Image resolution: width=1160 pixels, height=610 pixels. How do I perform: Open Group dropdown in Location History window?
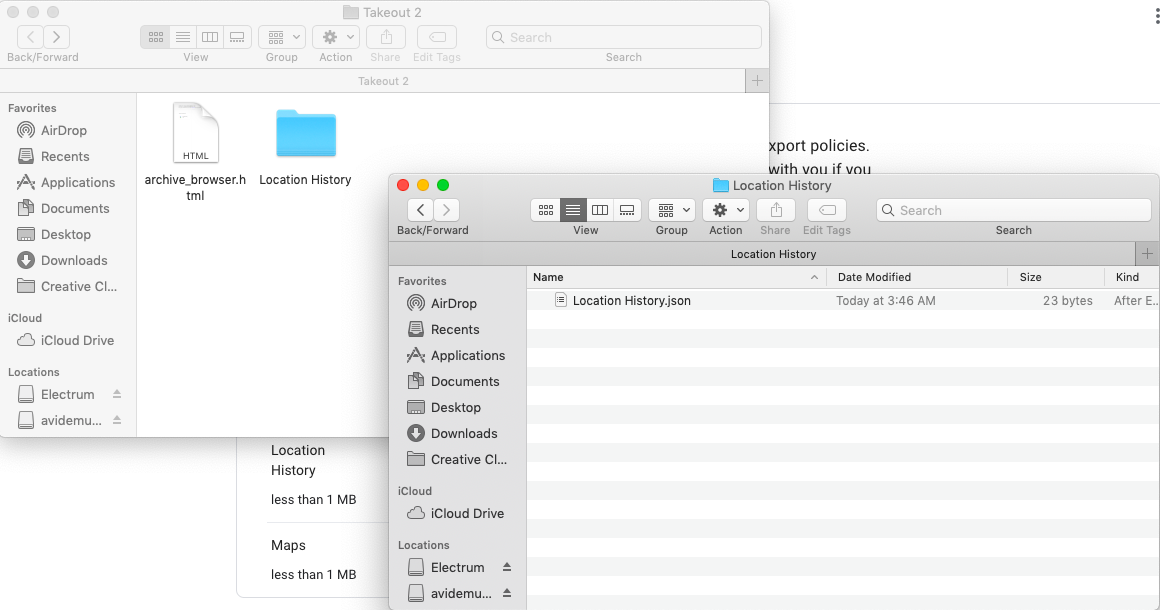(x=672, y=210)
